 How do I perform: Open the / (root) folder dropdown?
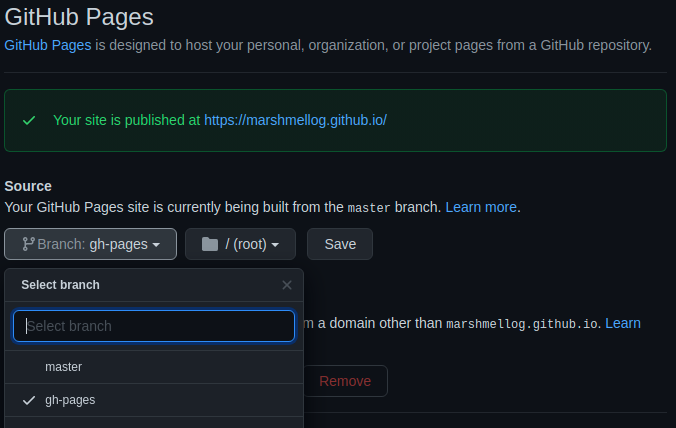pyautogui.click(x=241, y=244)
